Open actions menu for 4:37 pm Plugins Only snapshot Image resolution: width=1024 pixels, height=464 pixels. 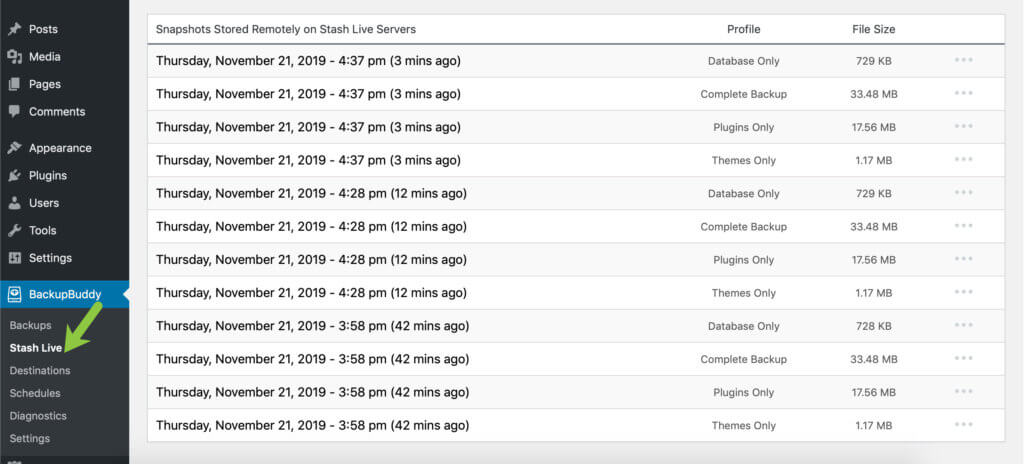[963, 126]
